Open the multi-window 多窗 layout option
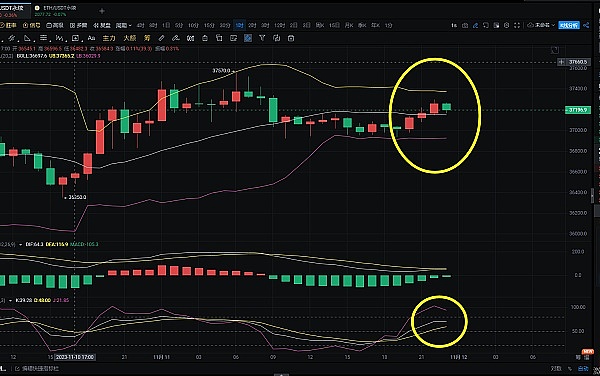 point(78,25)
